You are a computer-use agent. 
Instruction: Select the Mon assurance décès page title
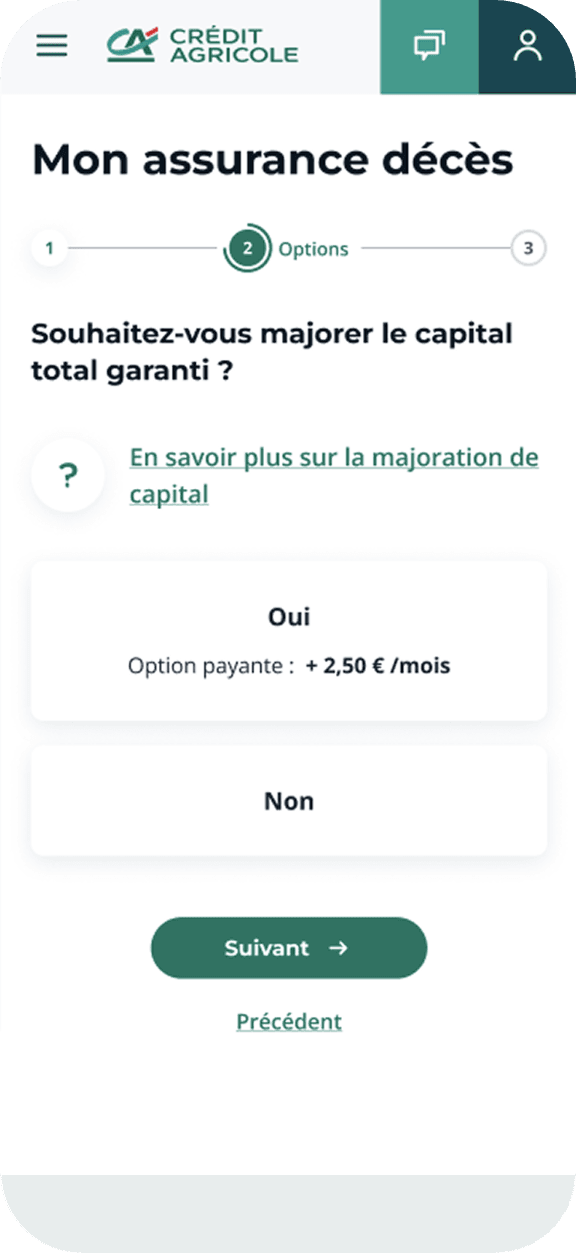[272, 159]
